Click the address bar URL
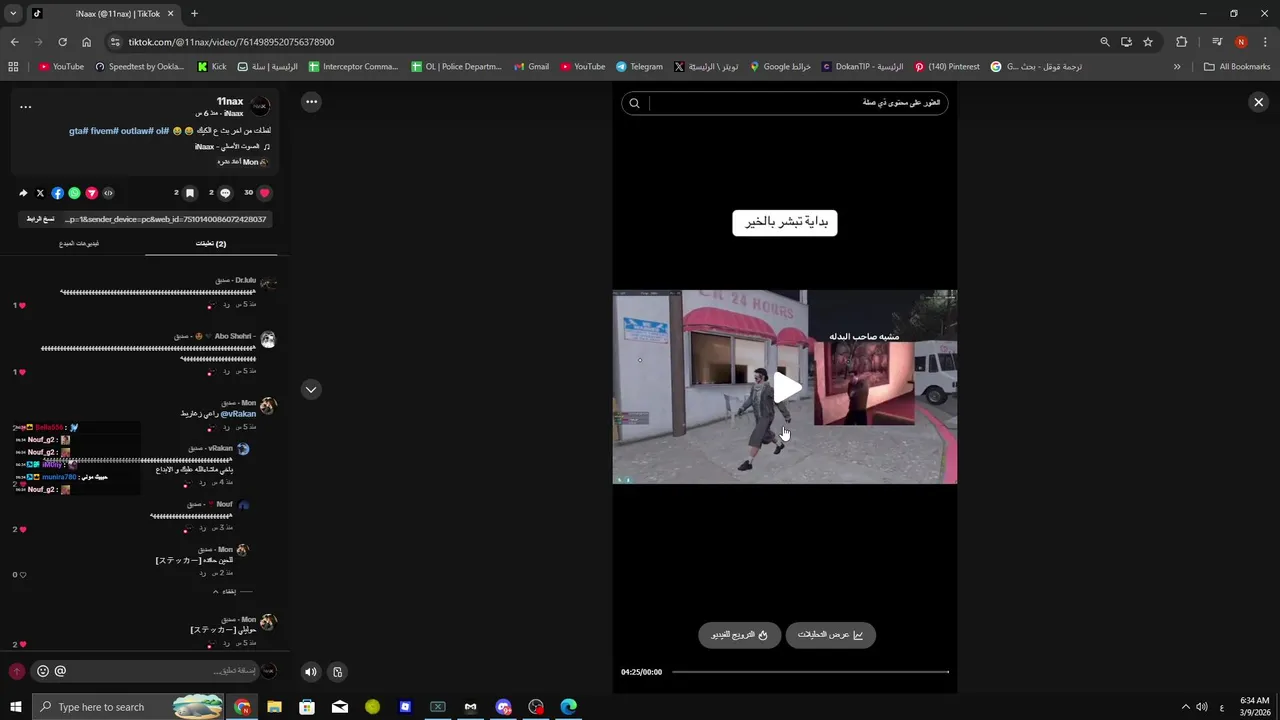 [x=231, y=42]
